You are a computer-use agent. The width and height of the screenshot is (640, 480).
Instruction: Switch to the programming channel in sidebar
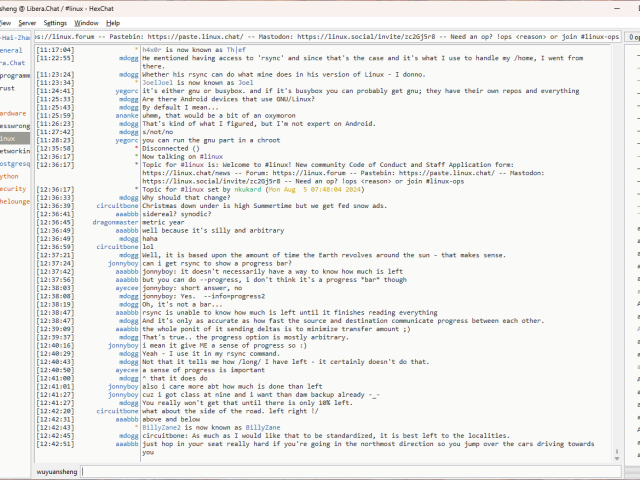click(x=14, y=75)
